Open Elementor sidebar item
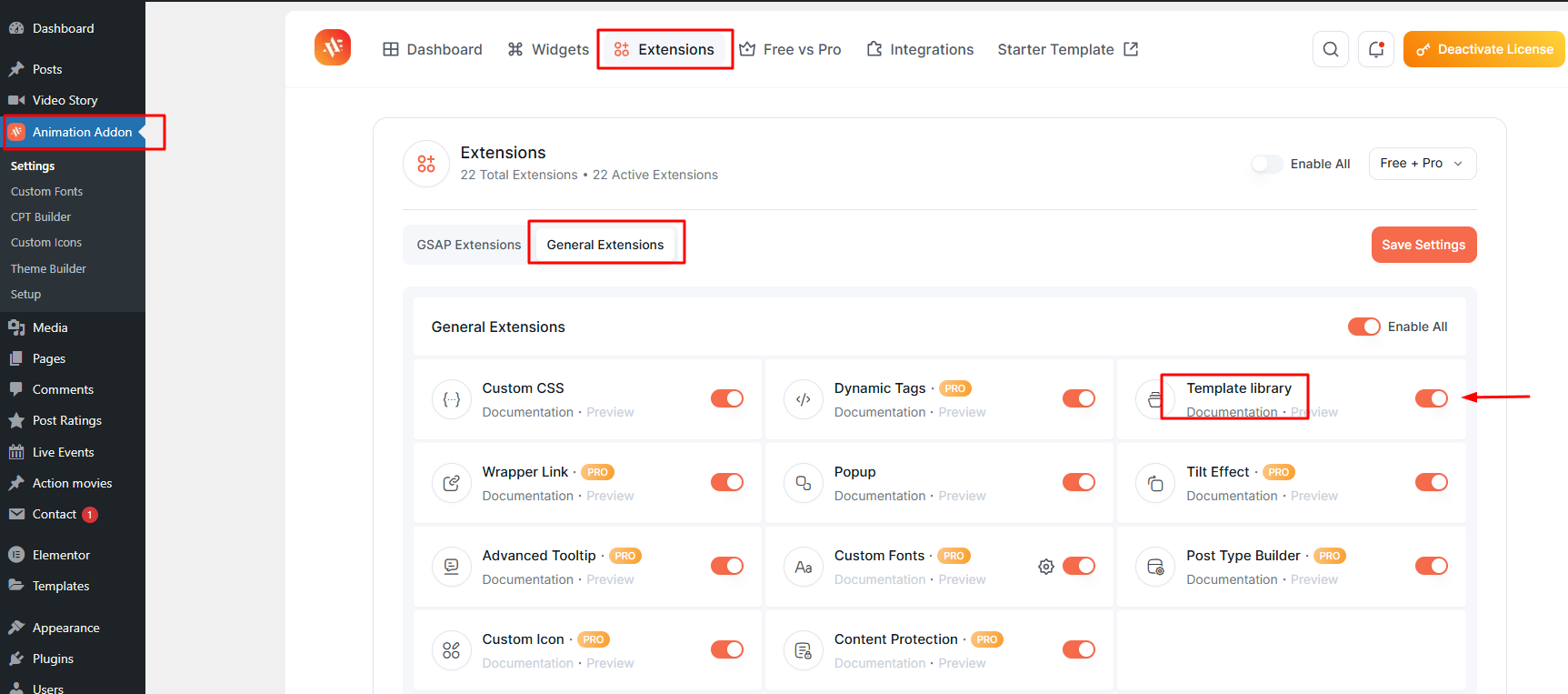Image resolution: width=1568 pixels, height=694 pixels. (x=73, y=555)
